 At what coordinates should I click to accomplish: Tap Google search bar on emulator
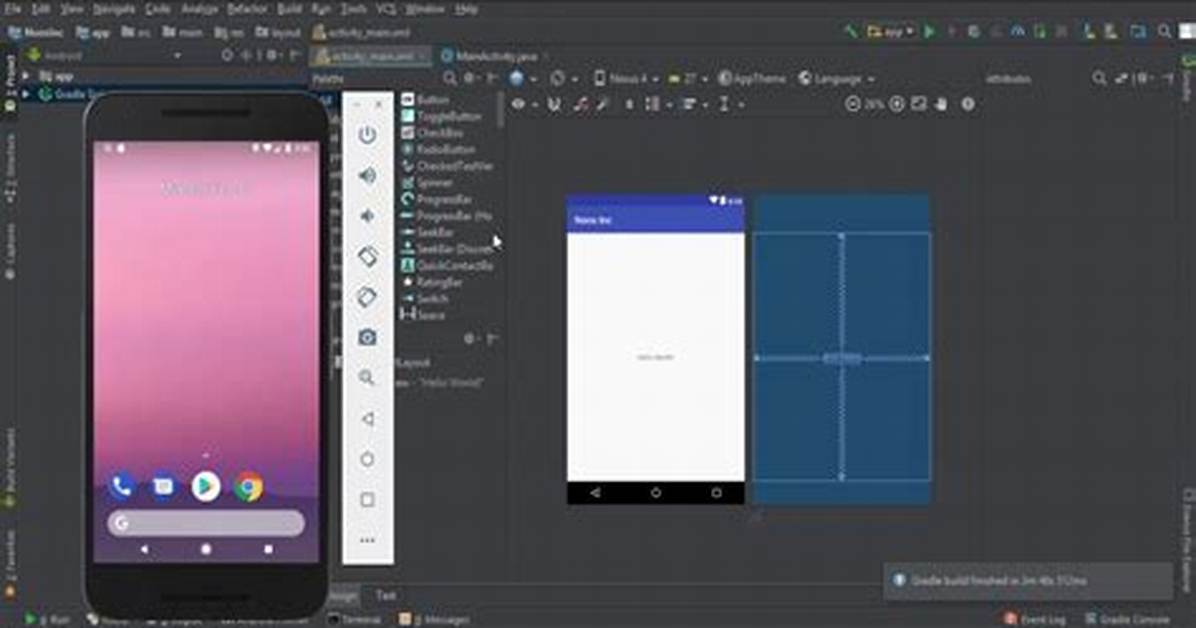point(206,523)
